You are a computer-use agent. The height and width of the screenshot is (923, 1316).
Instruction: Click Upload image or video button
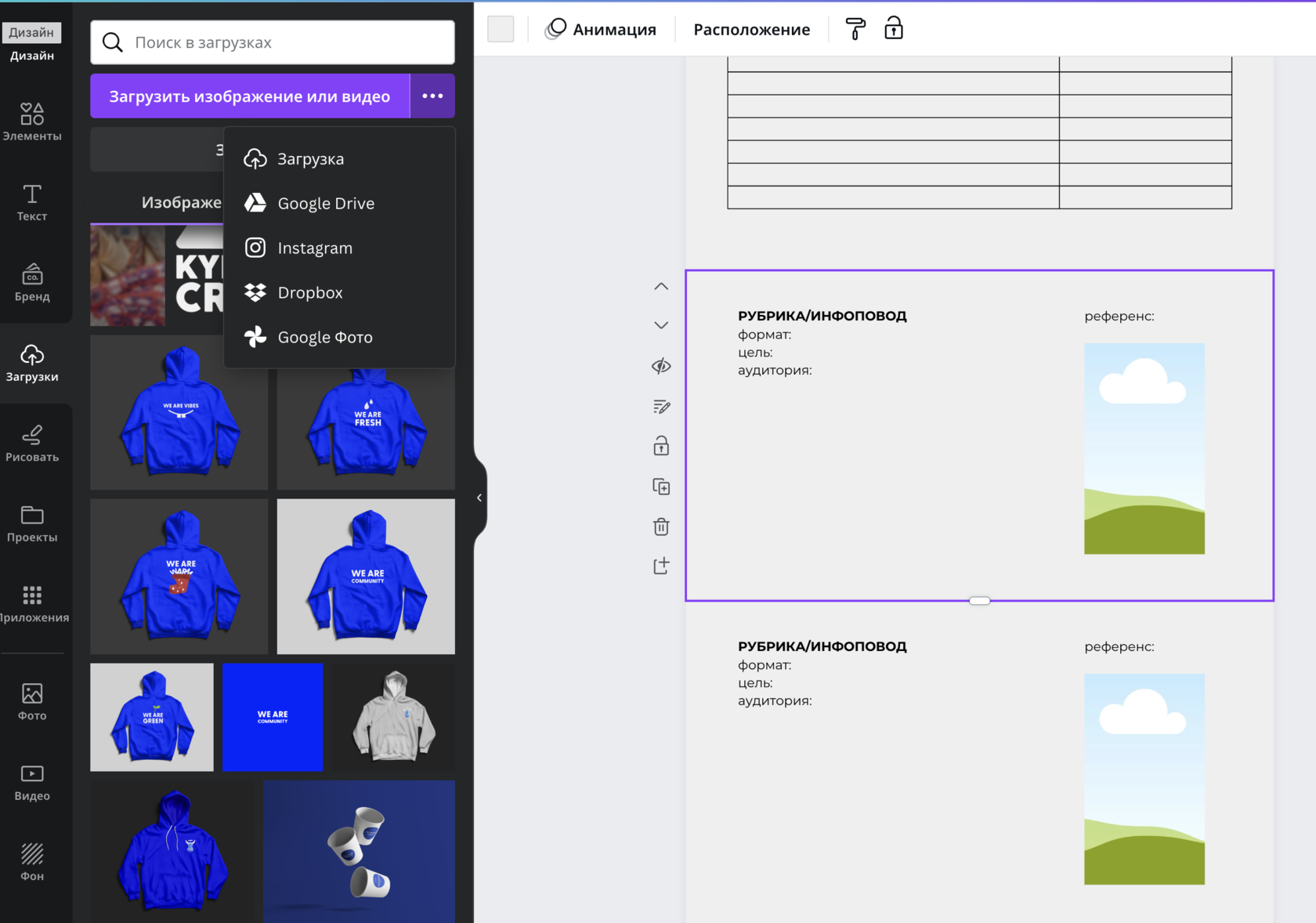tap(249, 96)
